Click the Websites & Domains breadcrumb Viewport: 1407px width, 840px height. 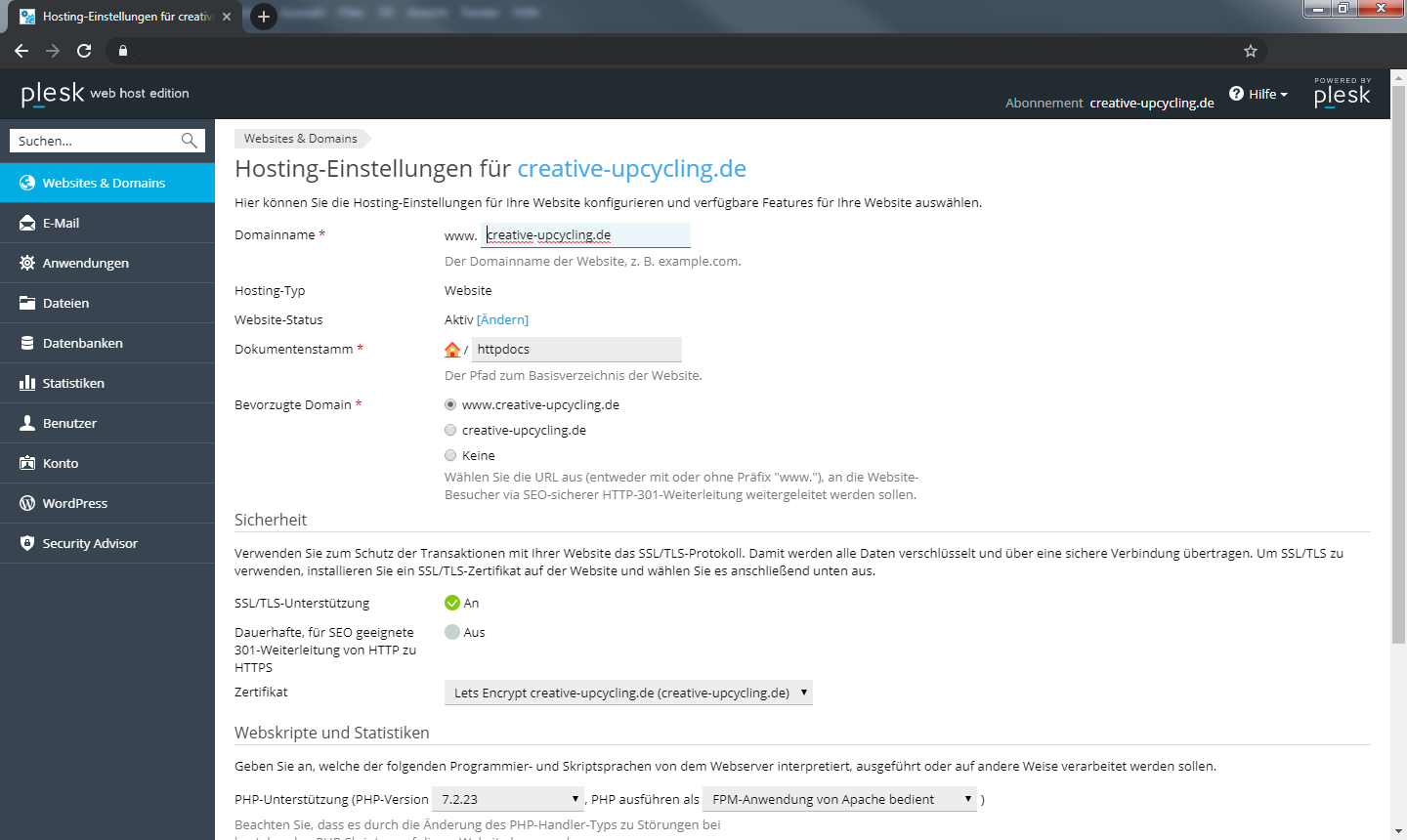point(301,139)
